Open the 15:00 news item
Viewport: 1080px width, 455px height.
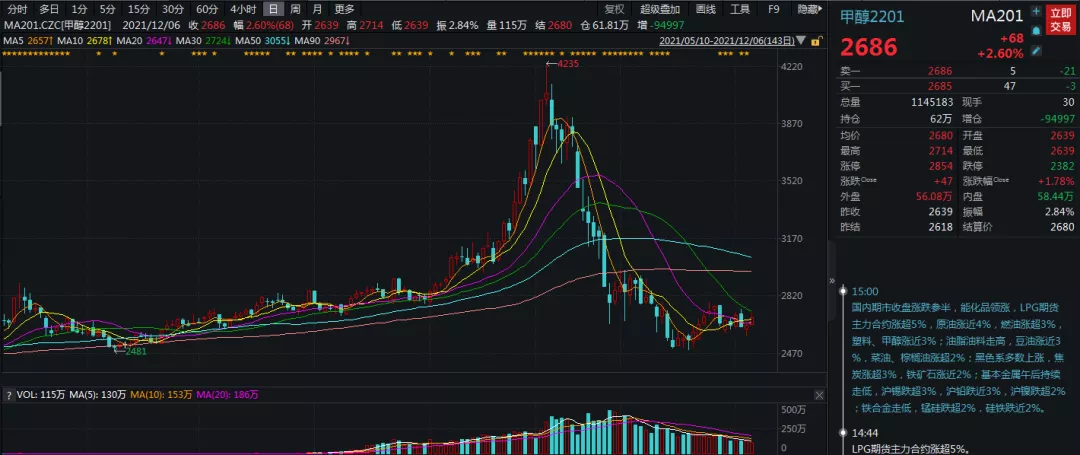957,350
